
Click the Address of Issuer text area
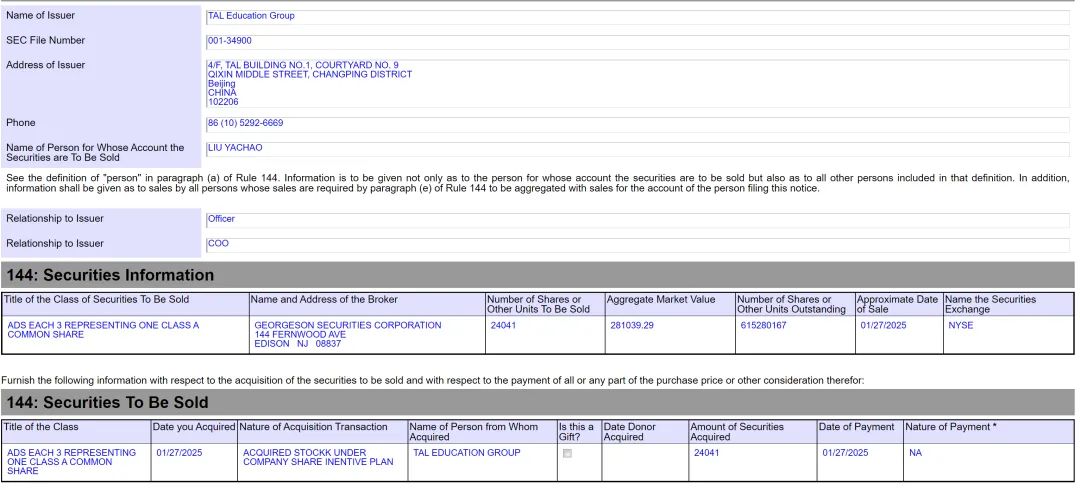pos(637,83)
